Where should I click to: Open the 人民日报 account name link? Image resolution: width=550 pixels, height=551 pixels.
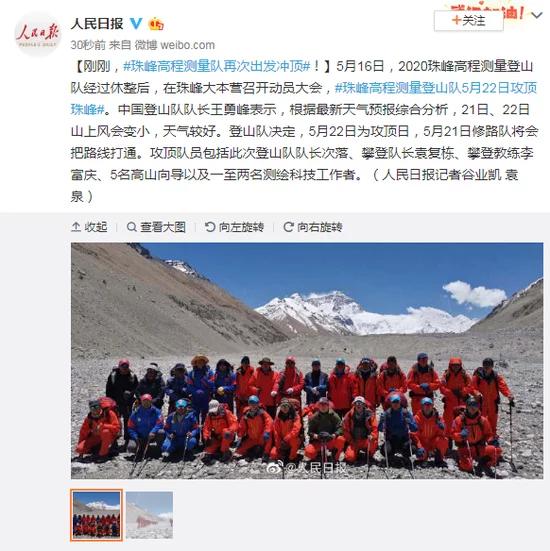97,24
